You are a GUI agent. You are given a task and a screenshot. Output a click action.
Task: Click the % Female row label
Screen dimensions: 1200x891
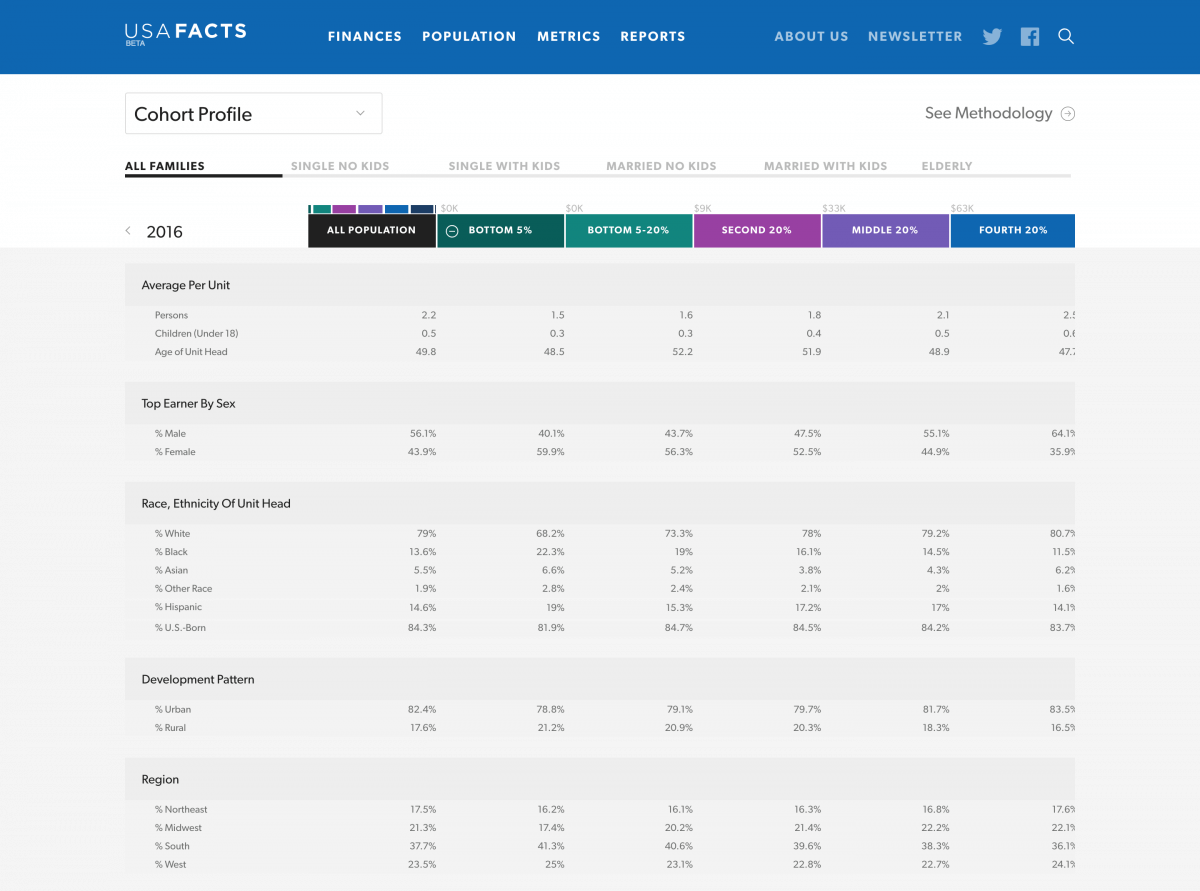click(x=175, y=452)
